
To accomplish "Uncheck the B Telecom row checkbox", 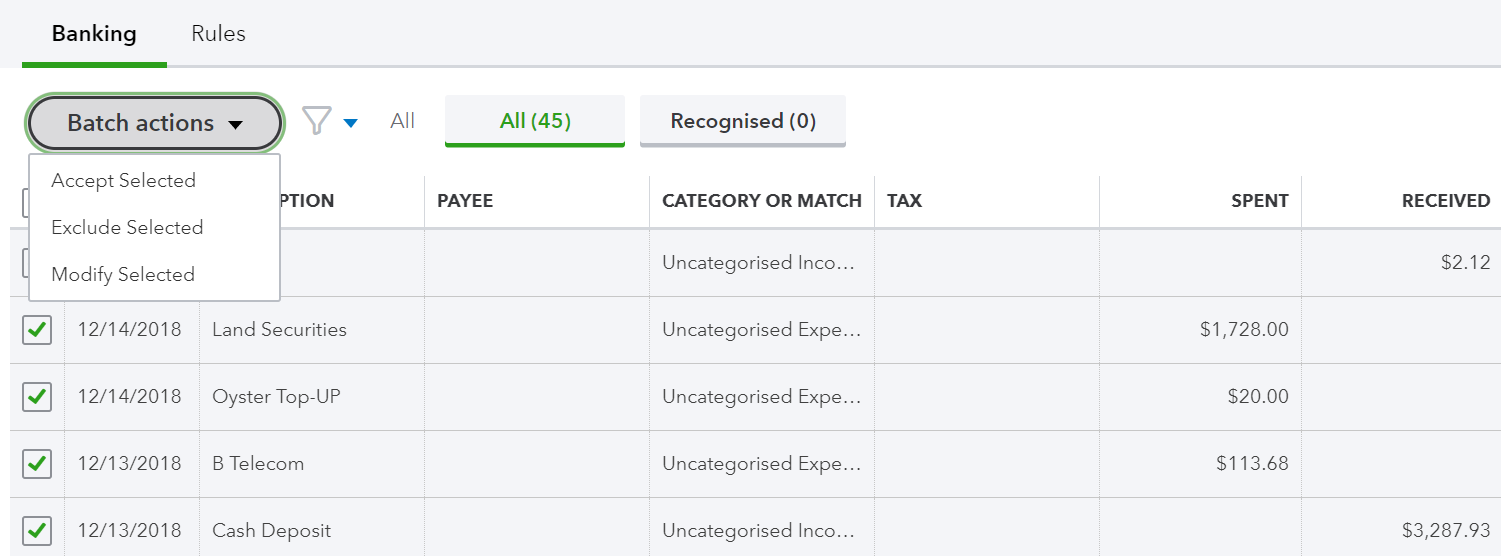I will [x=37, y=464].
